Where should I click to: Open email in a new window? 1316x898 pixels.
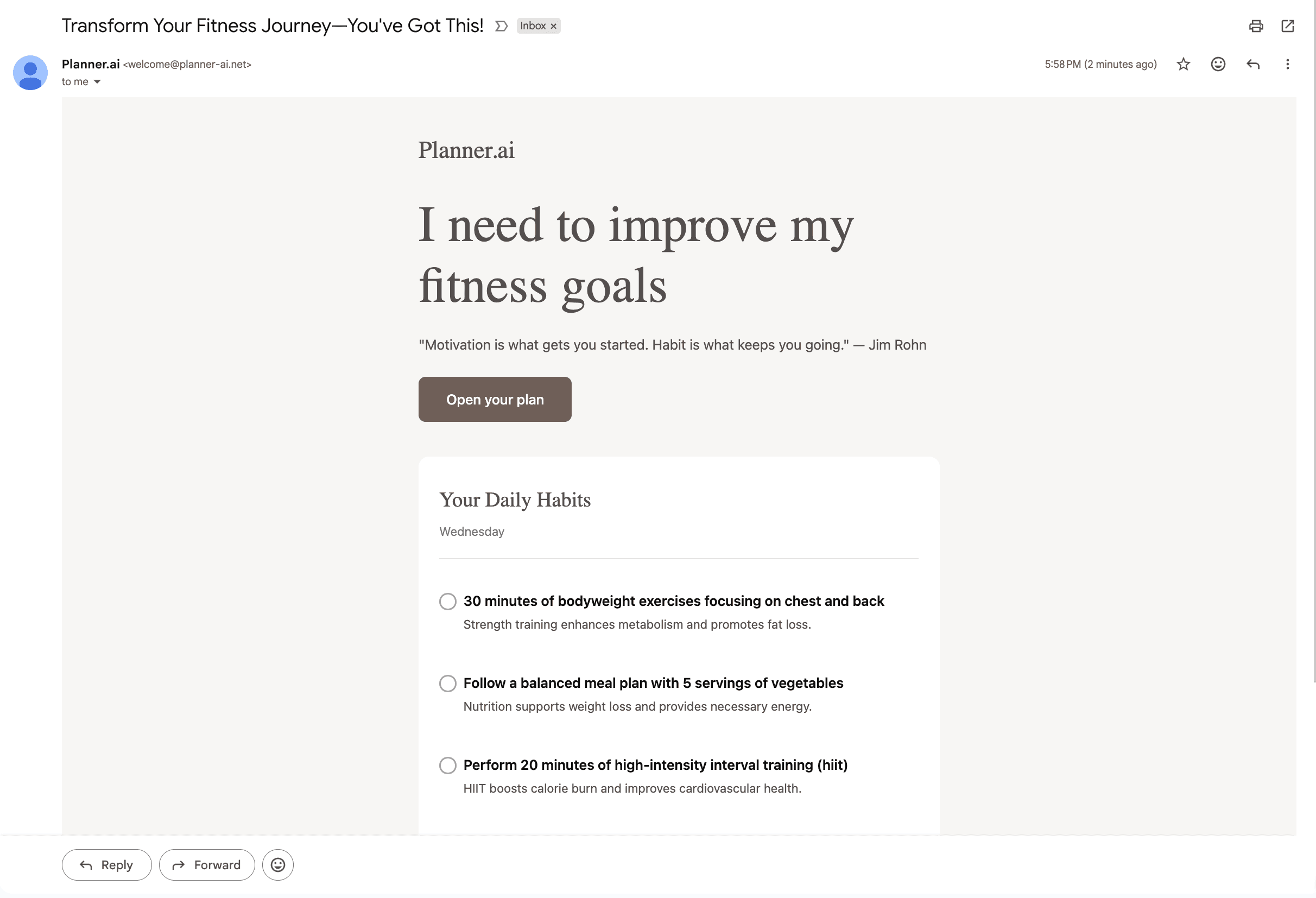point(1288,26)
